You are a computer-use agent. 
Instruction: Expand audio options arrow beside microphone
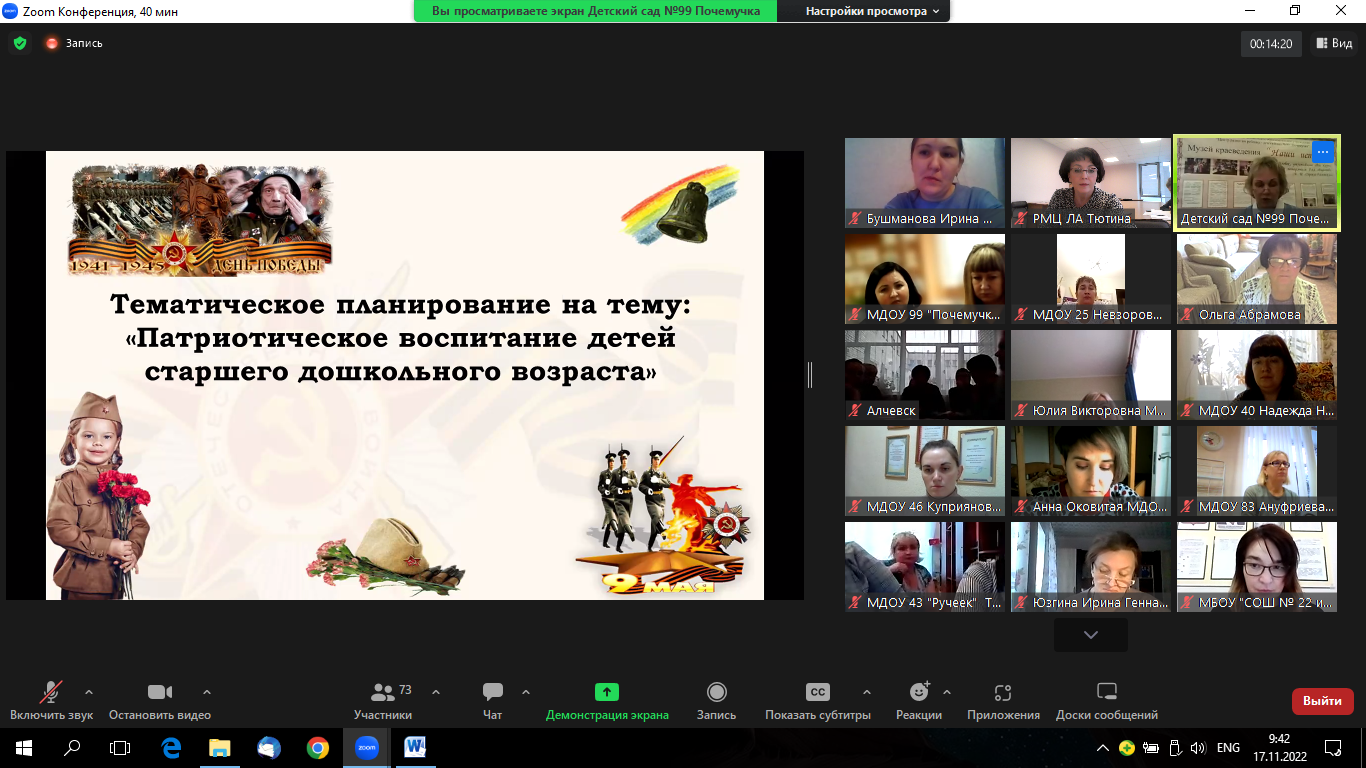[x=89, y=691]
